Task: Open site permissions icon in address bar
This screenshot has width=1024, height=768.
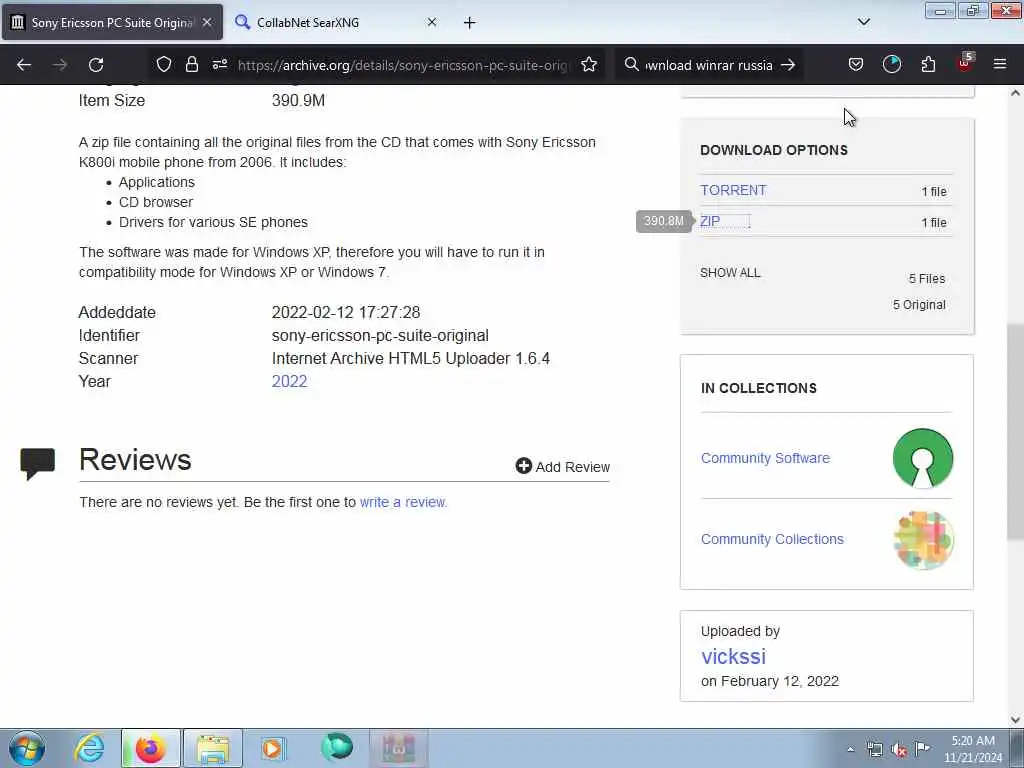Action: click(x=220, y=65)
